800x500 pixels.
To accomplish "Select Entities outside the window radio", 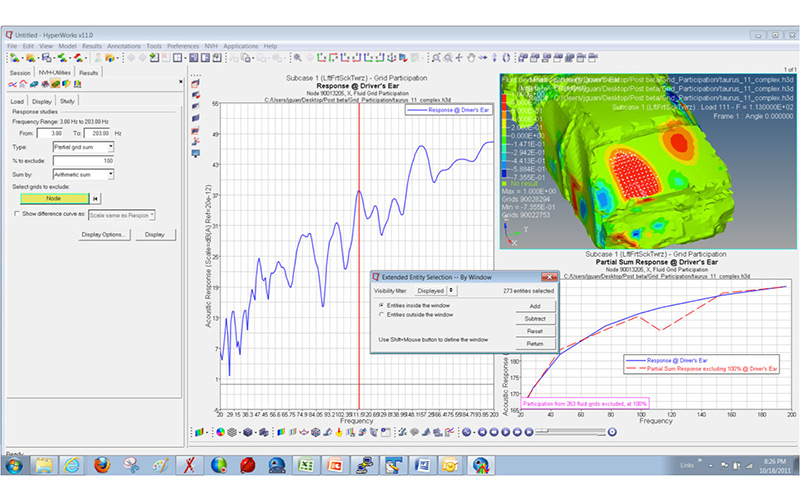I will (381, 315).
